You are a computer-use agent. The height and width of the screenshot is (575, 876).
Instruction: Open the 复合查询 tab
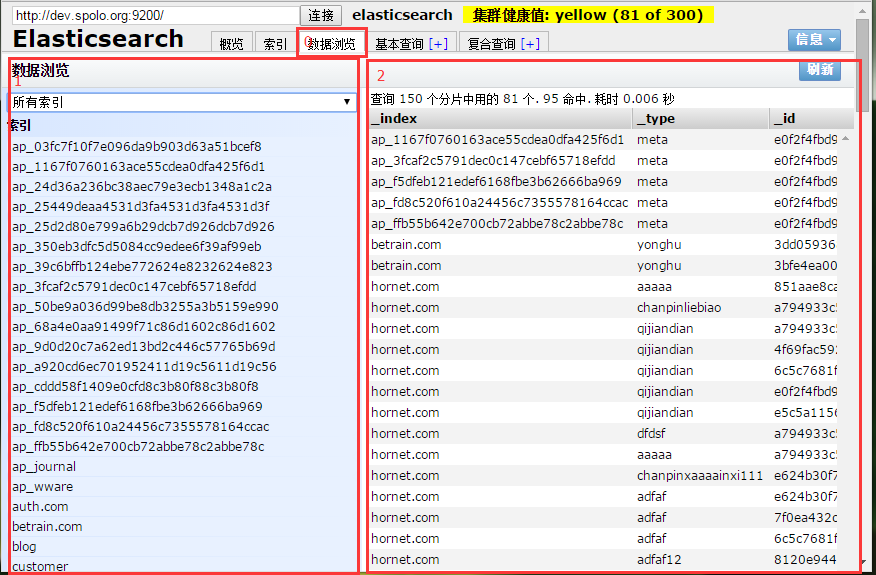(x=492, y=44)
